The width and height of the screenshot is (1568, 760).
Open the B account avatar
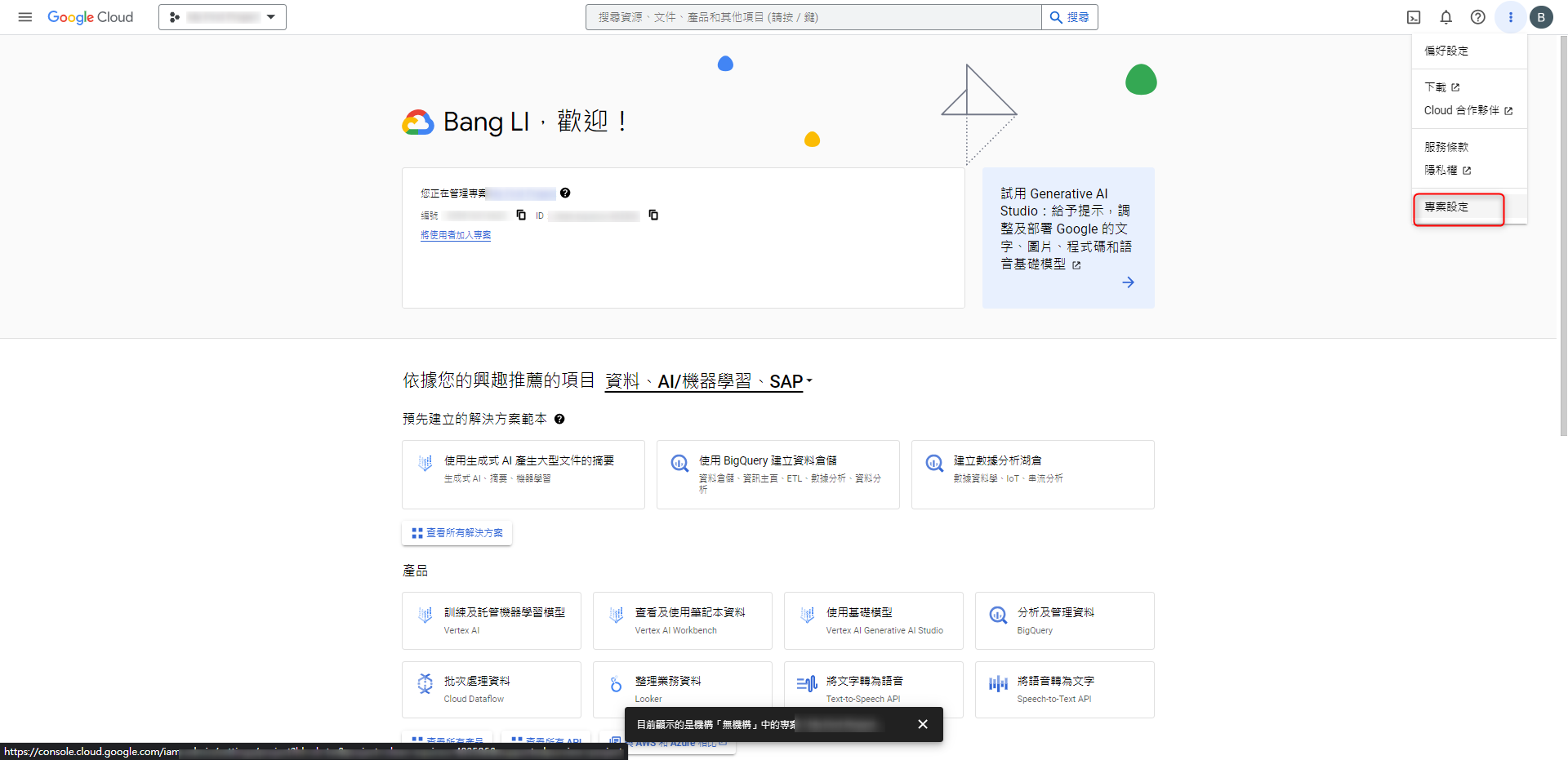tap(1541, 17)
